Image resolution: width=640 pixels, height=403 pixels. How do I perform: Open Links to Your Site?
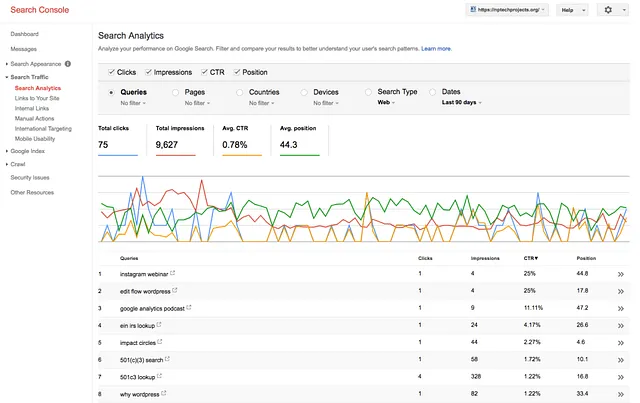click(37, 98)
